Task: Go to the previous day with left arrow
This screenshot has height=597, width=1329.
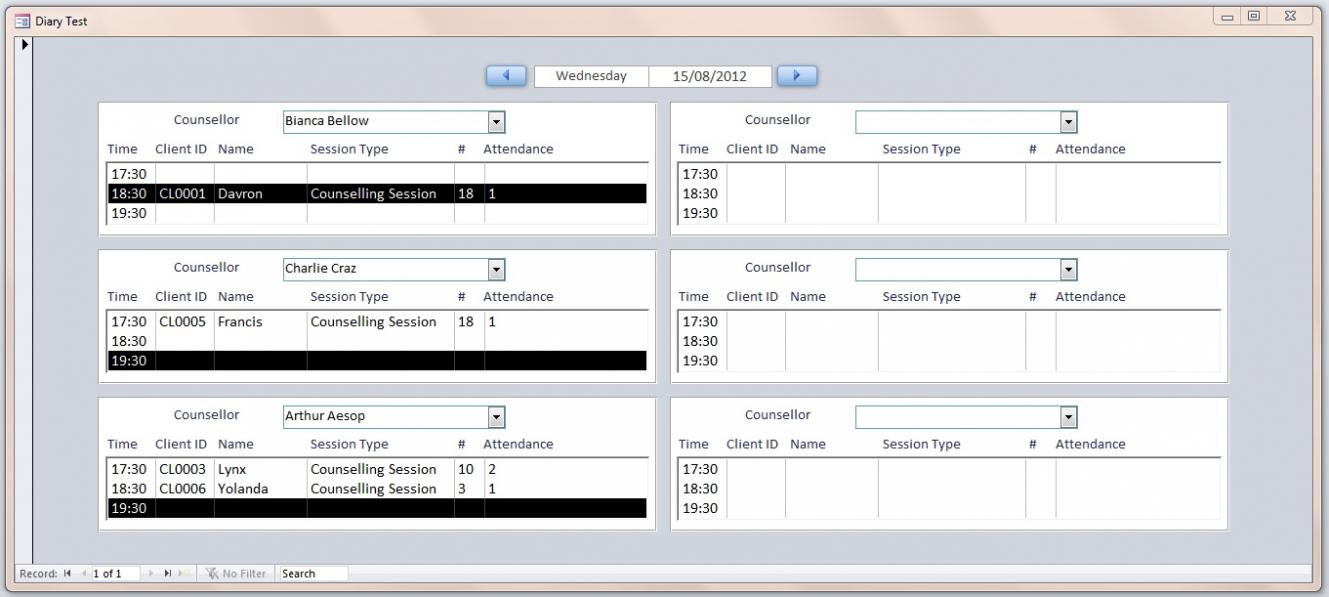Action: (x=507, y=75)
